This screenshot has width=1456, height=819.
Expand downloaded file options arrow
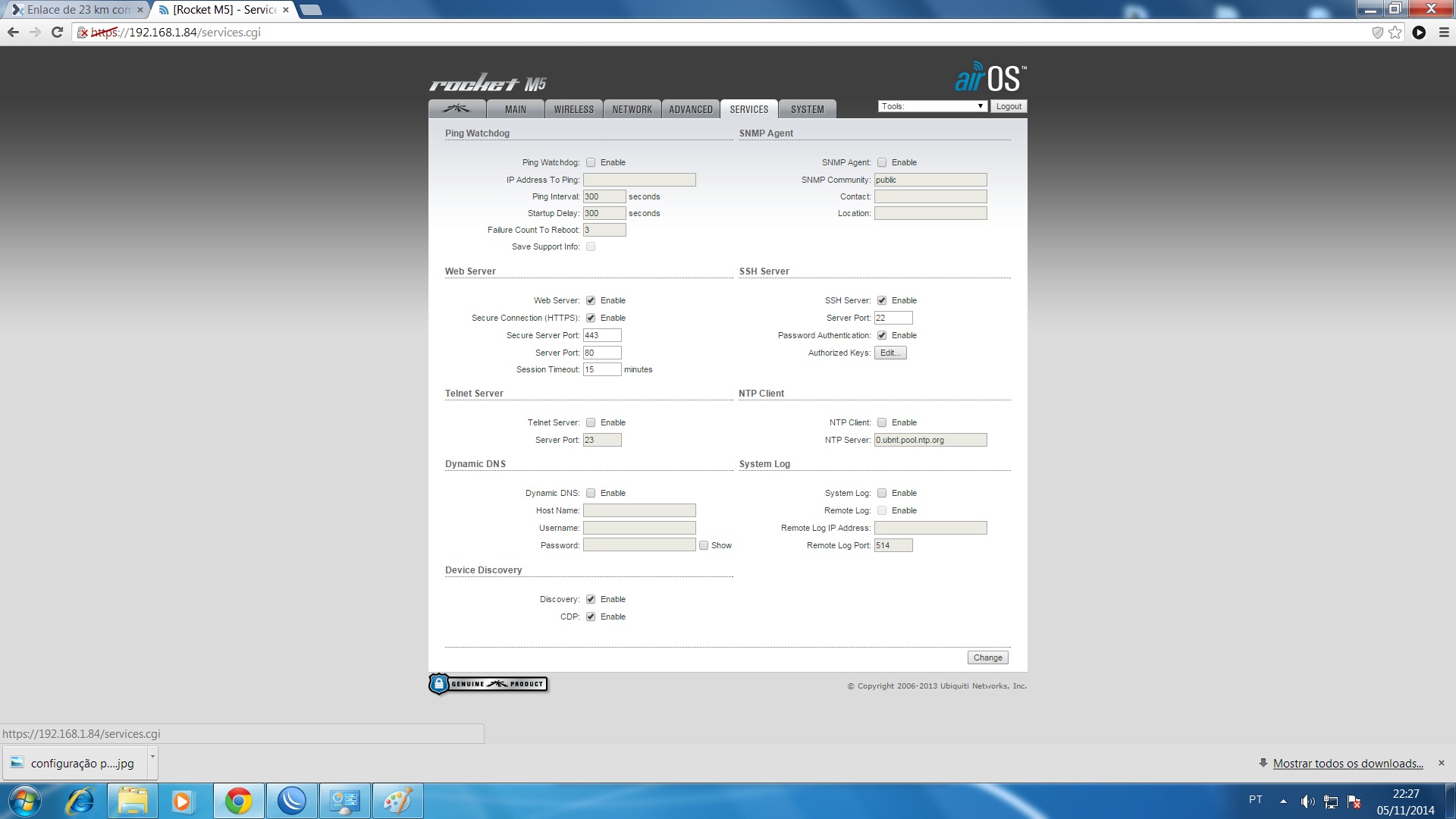pyautogui.click(x=152, y=757)
